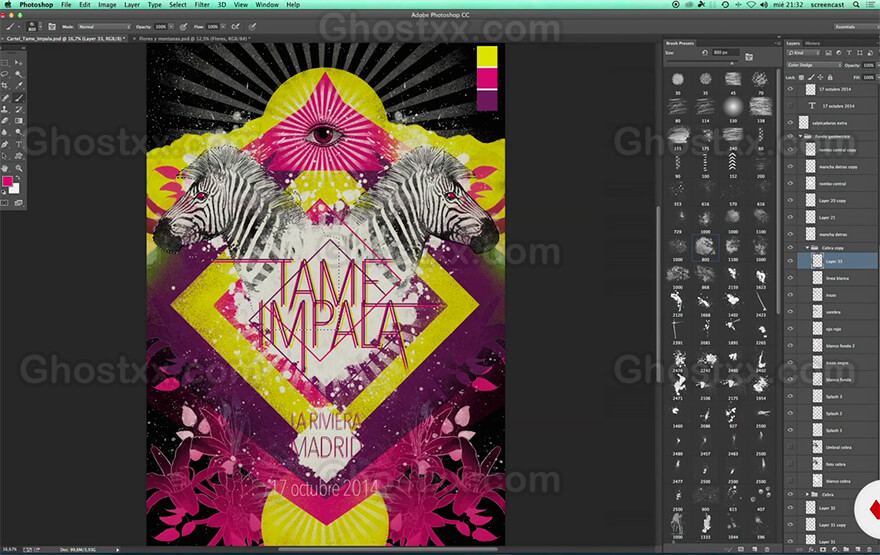Switch to the History panel tab
The width and height of the screenshot is (880, 555).
point(812,43)
